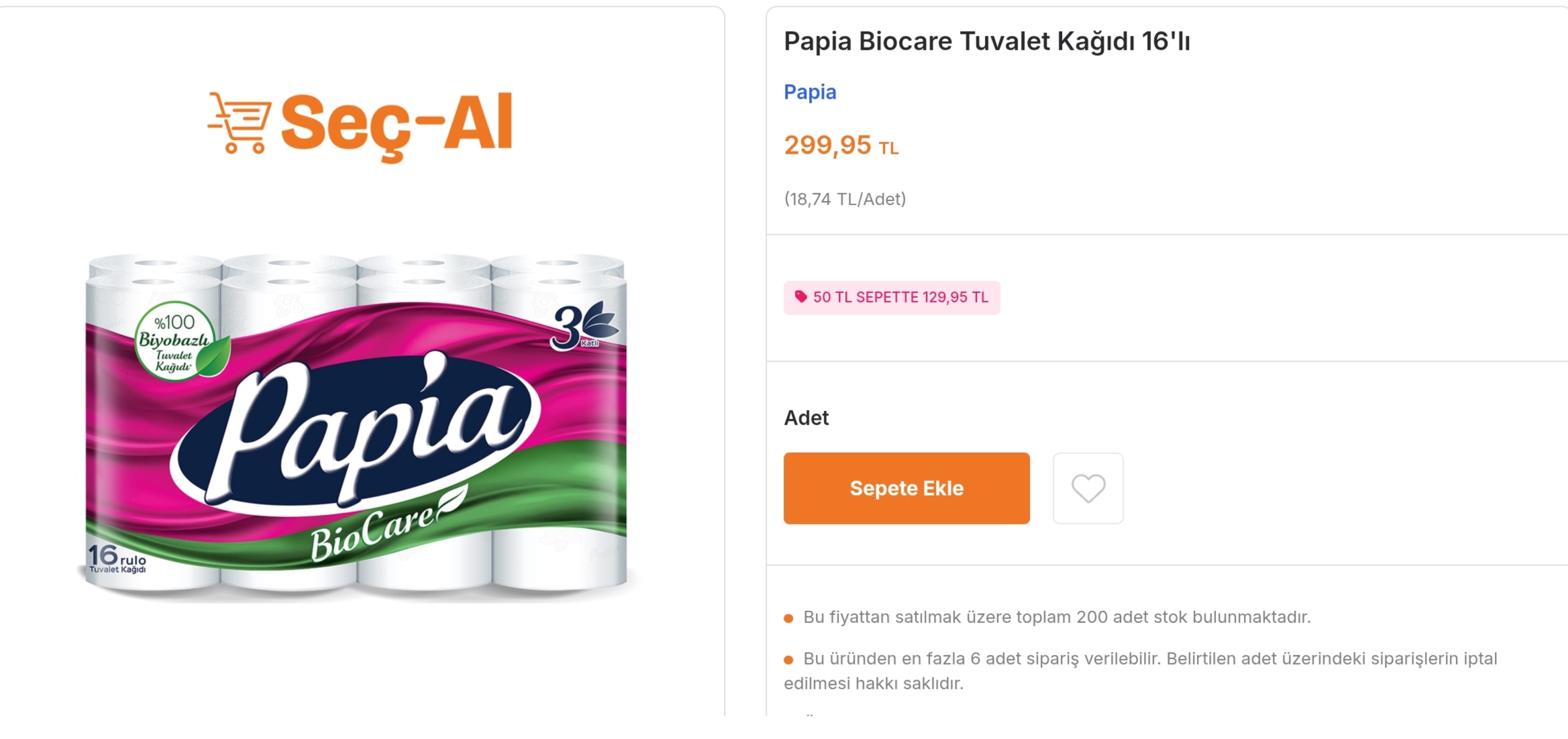Click the orange bullet beside stock notice
Image resolution: width=1568 pixels, height=739 pixels.
(789, 618)
